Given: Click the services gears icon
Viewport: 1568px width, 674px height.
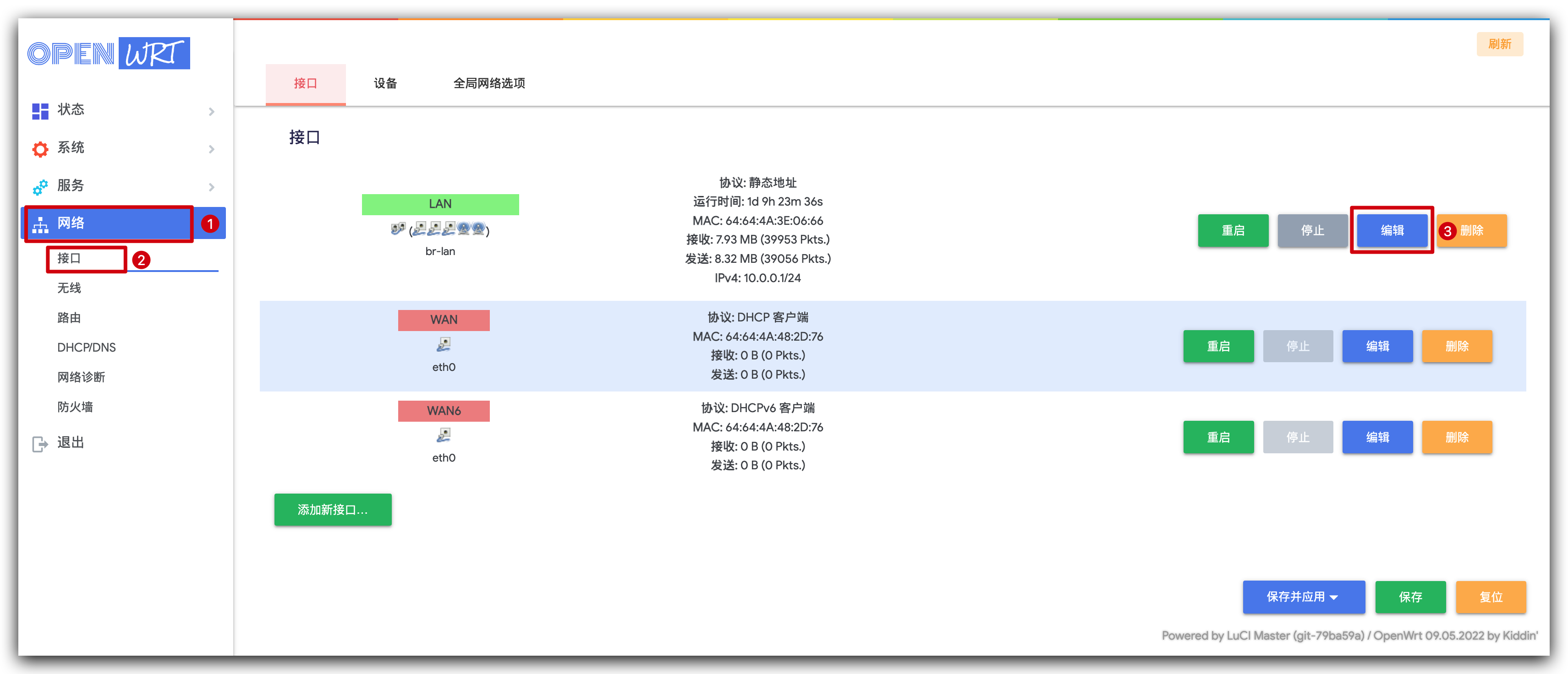Looking at the screenshot, I should coord(40,187).
